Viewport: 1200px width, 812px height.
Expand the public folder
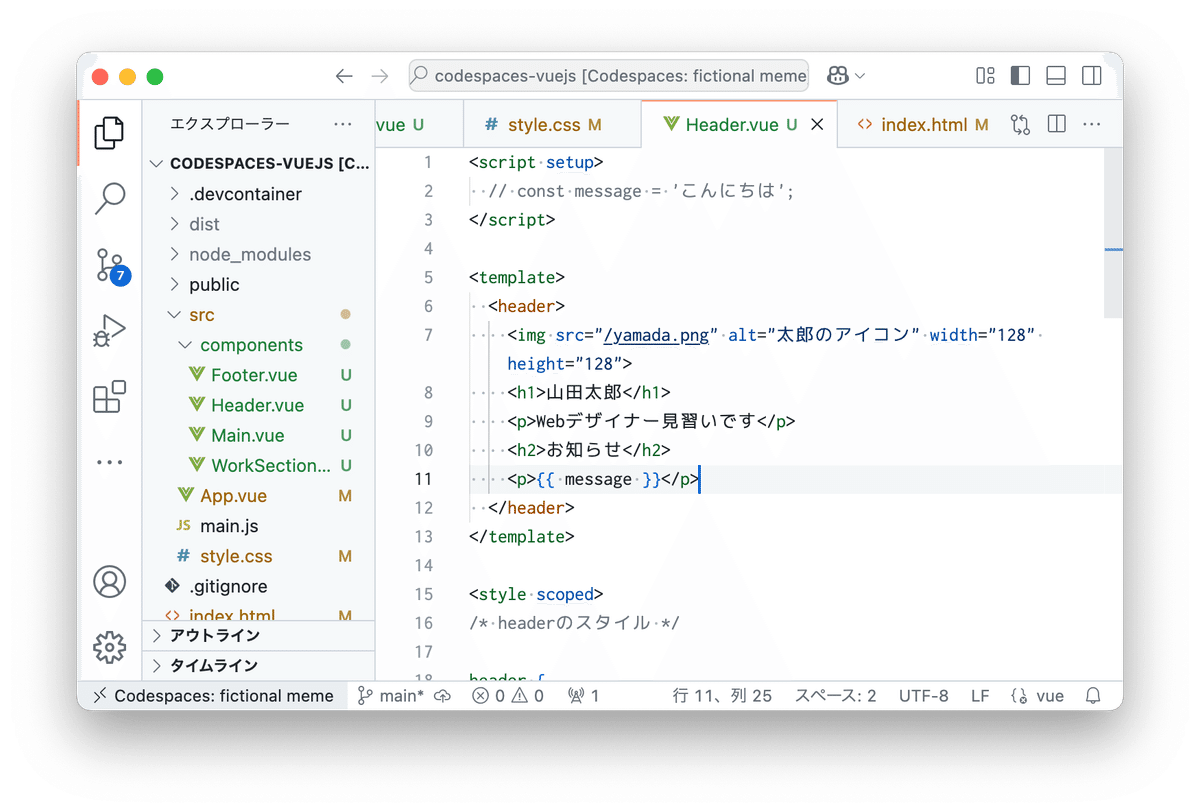[260, 284]
